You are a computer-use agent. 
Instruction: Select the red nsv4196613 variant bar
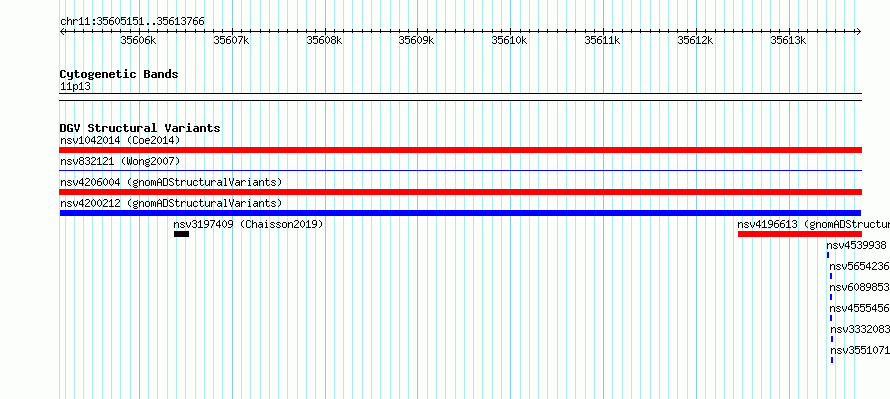[800, 234]
